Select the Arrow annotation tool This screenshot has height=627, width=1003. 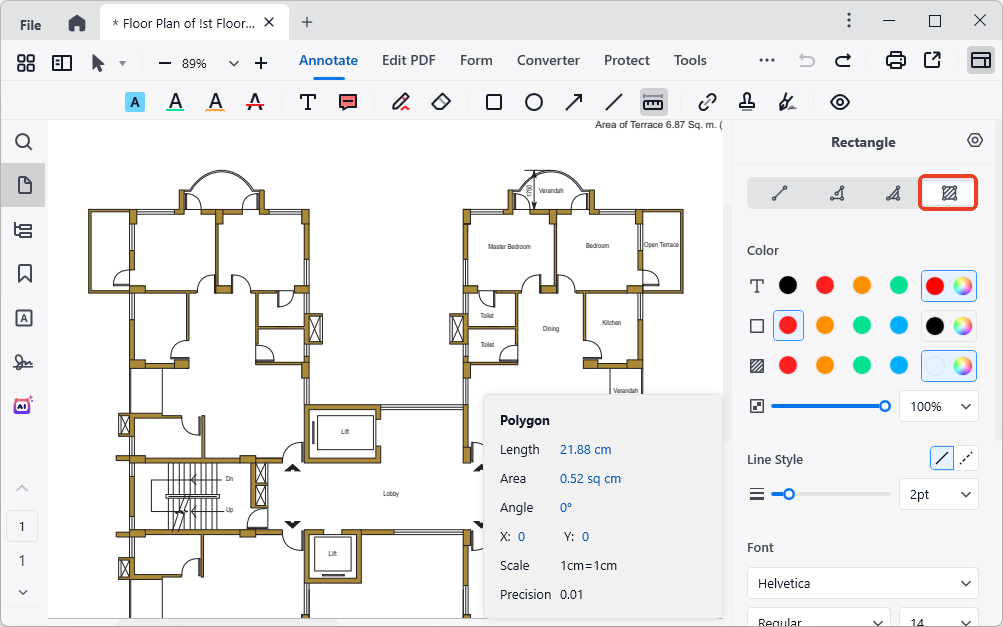[x=573, y=101]
